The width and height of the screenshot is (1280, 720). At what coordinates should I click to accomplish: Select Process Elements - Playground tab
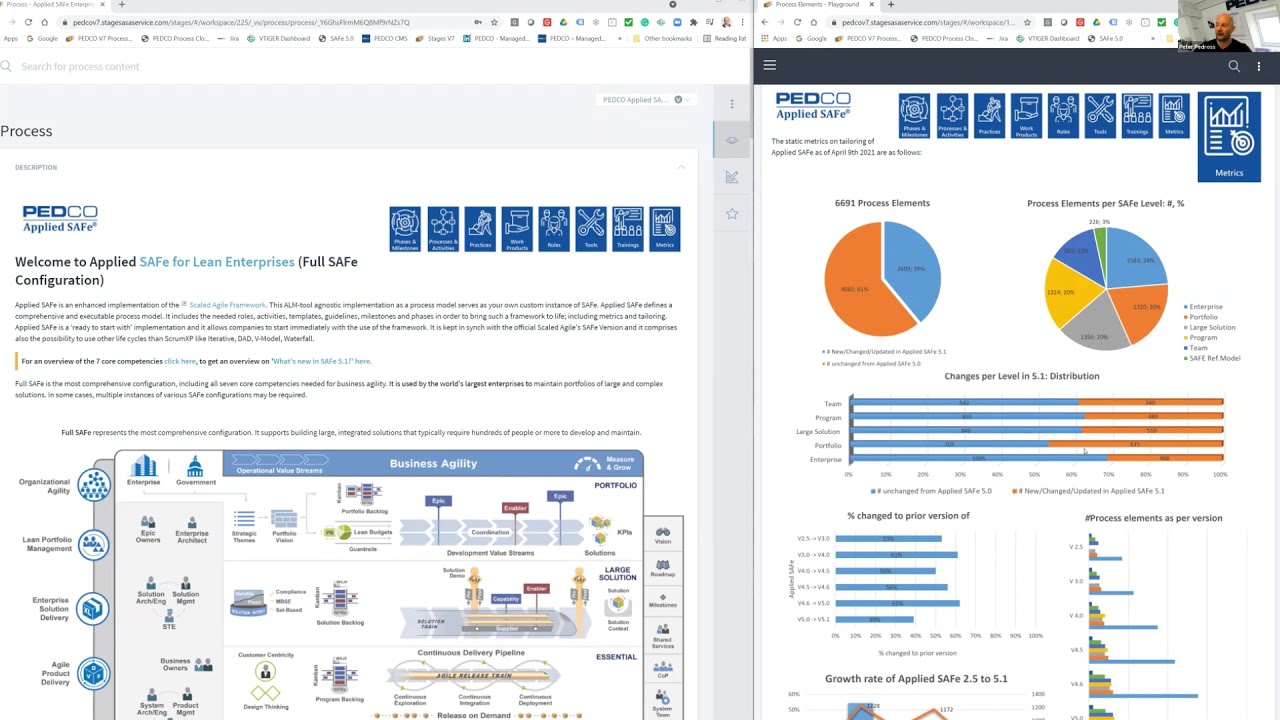(818, 5)
